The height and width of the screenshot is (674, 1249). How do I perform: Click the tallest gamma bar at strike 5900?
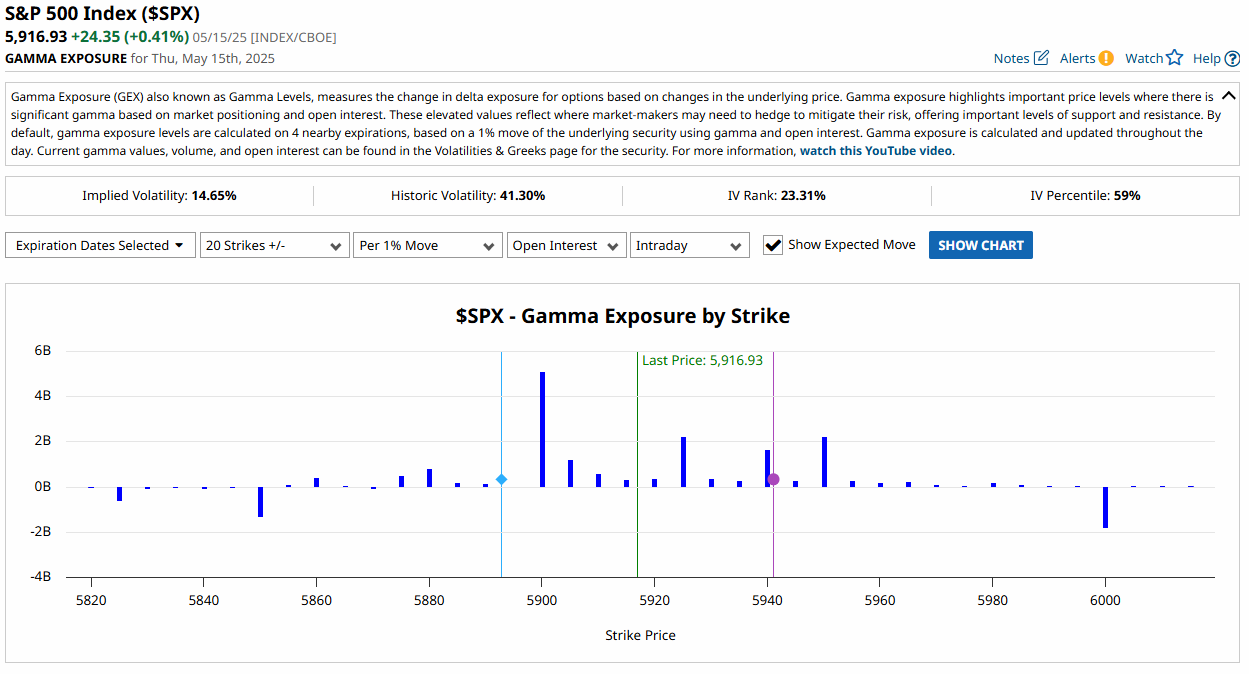(542, 429)
